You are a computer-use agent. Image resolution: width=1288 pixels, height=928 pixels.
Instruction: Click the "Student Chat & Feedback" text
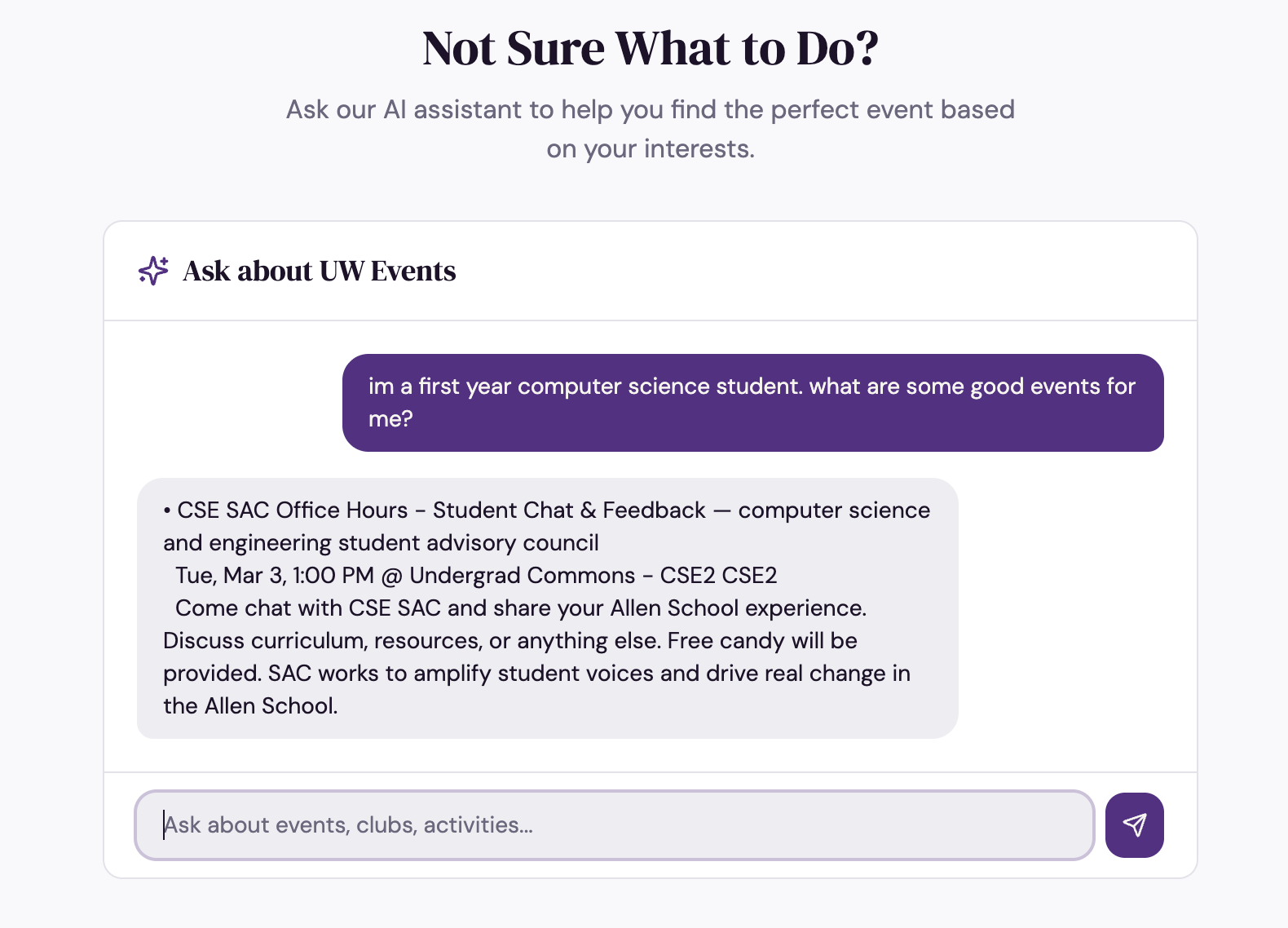[x=569, y=510]
